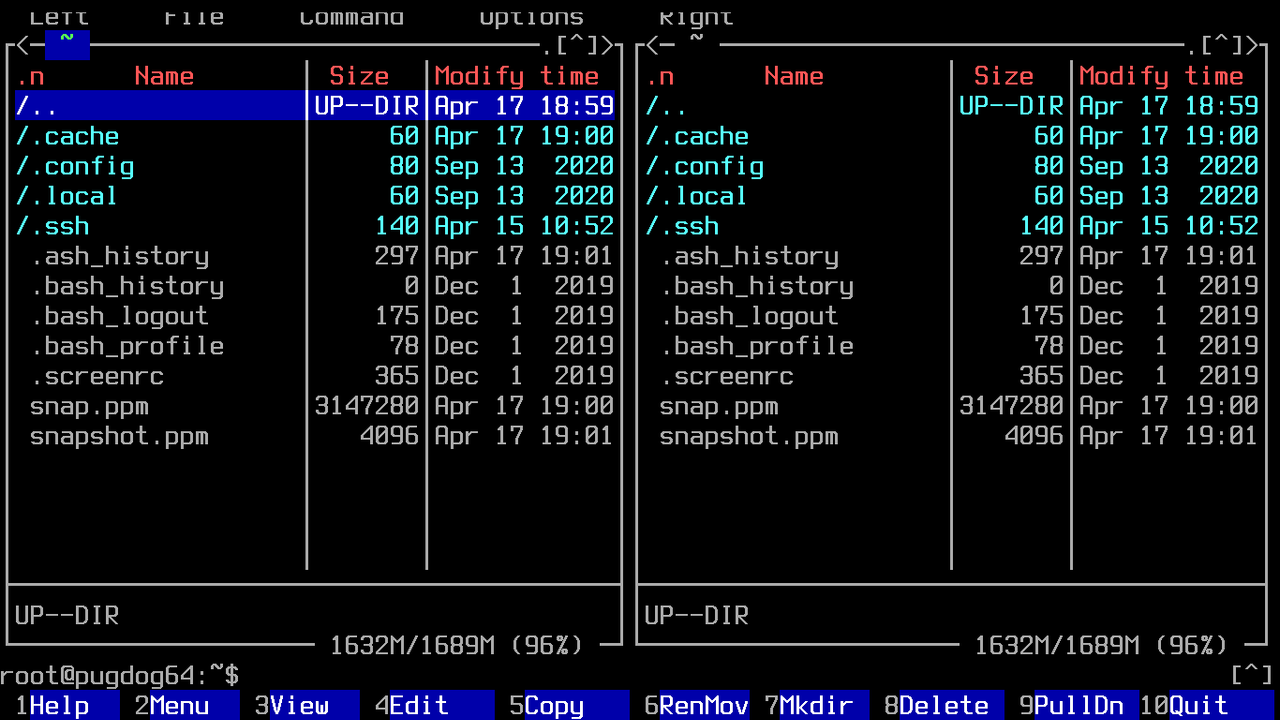Select snap.ppm file in right panel

[x=952, y=405]
